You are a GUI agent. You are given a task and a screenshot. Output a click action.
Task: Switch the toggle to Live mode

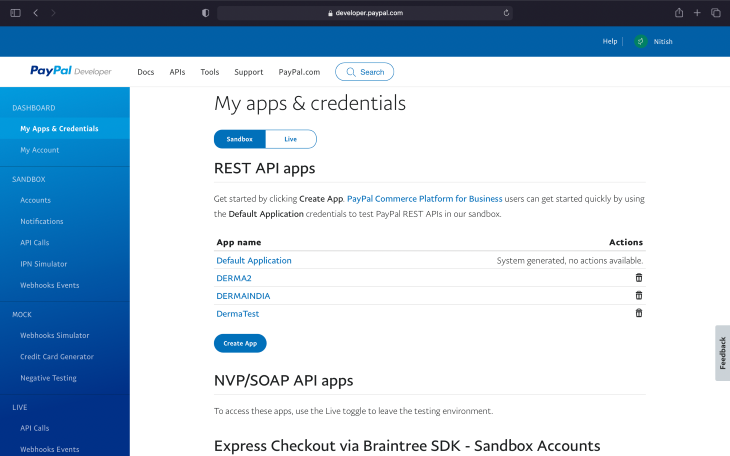291,139
